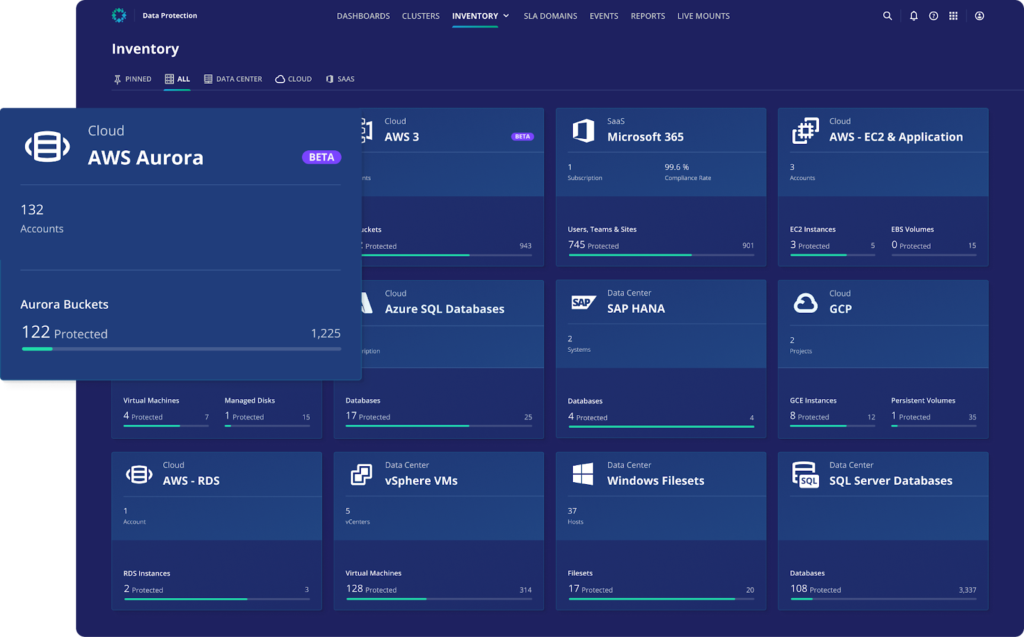1024x637 pixels.
Task: Click the SQL Server Databases icon
Action: coord(806,473)
